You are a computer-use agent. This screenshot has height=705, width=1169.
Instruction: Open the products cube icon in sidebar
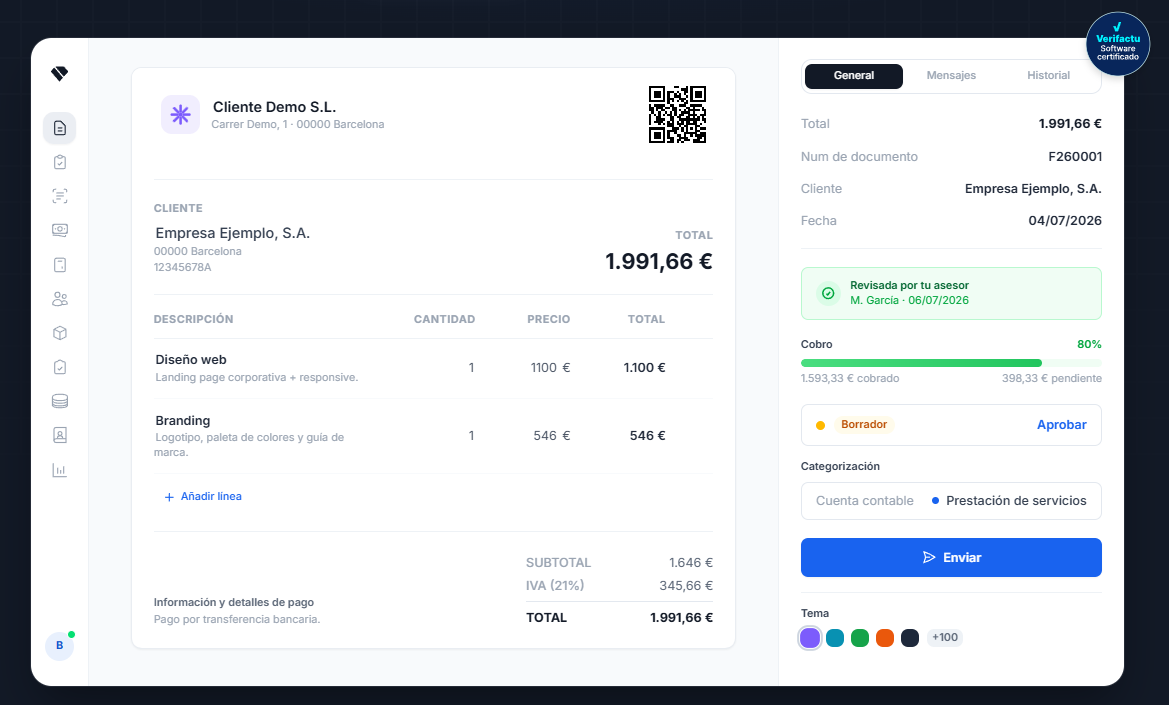coord(60,333)
